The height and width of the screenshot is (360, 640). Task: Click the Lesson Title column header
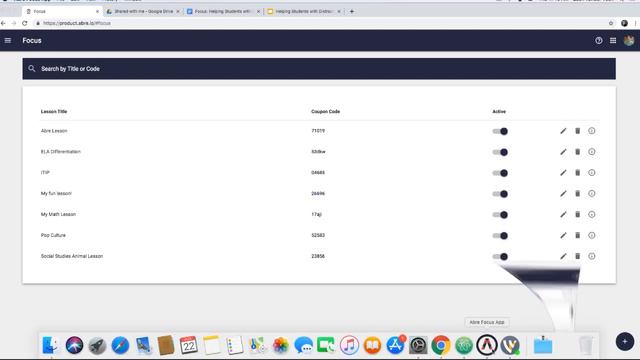[54, 111]
